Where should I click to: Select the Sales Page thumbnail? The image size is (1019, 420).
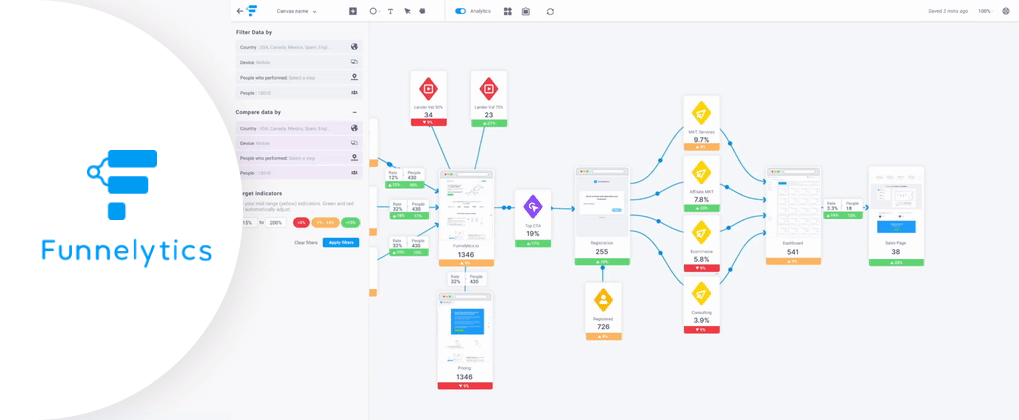[896, 202]
